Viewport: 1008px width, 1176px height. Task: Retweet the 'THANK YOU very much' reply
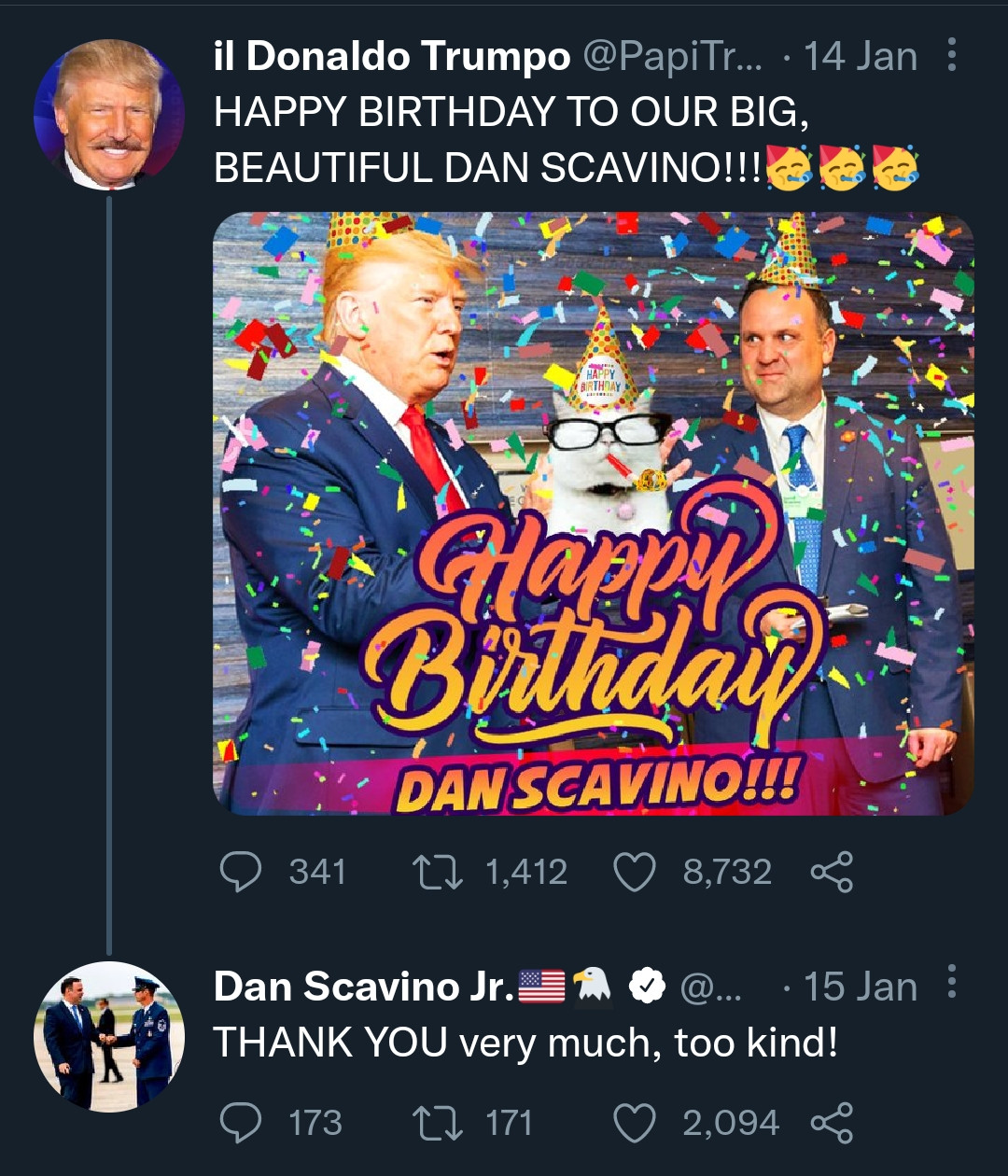tap(437, 1122)
